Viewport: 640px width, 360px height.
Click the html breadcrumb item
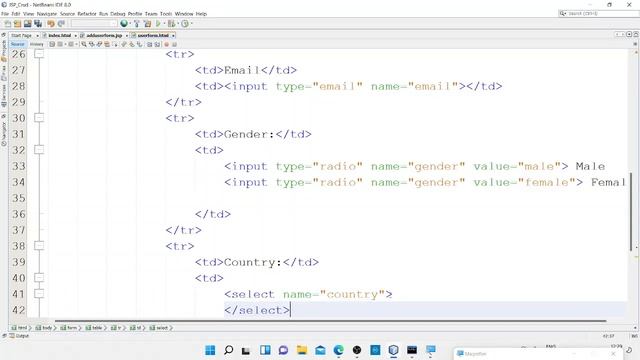click(x=19, y=328)
